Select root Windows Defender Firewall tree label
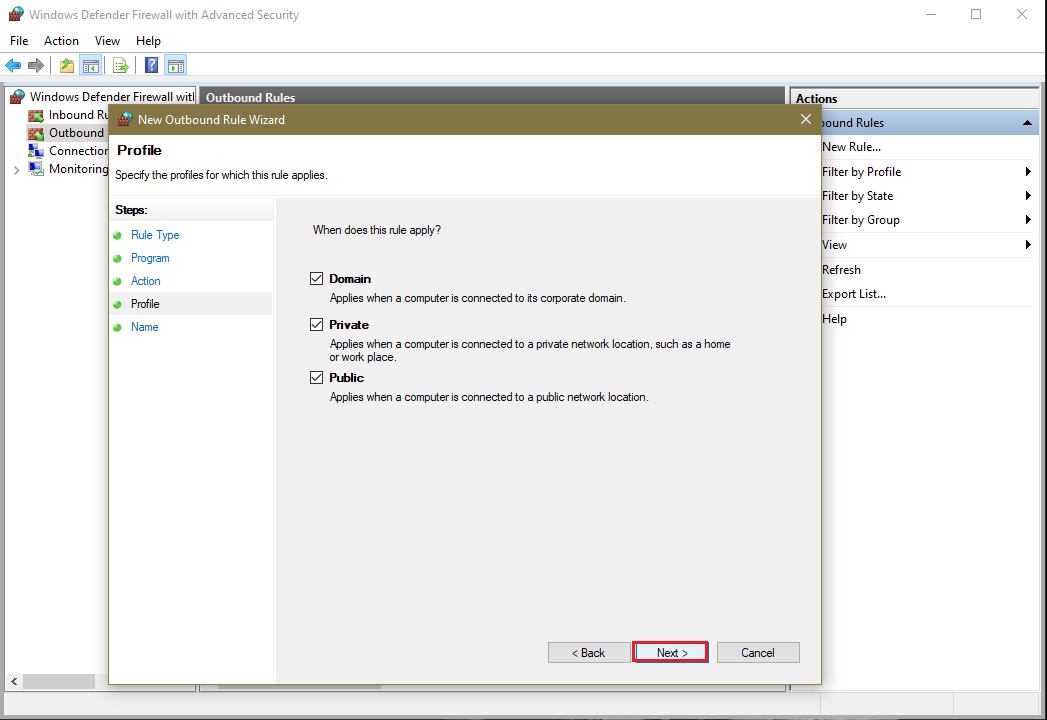The width and height of the screenshot is (1047, 720). pos(112,97)
